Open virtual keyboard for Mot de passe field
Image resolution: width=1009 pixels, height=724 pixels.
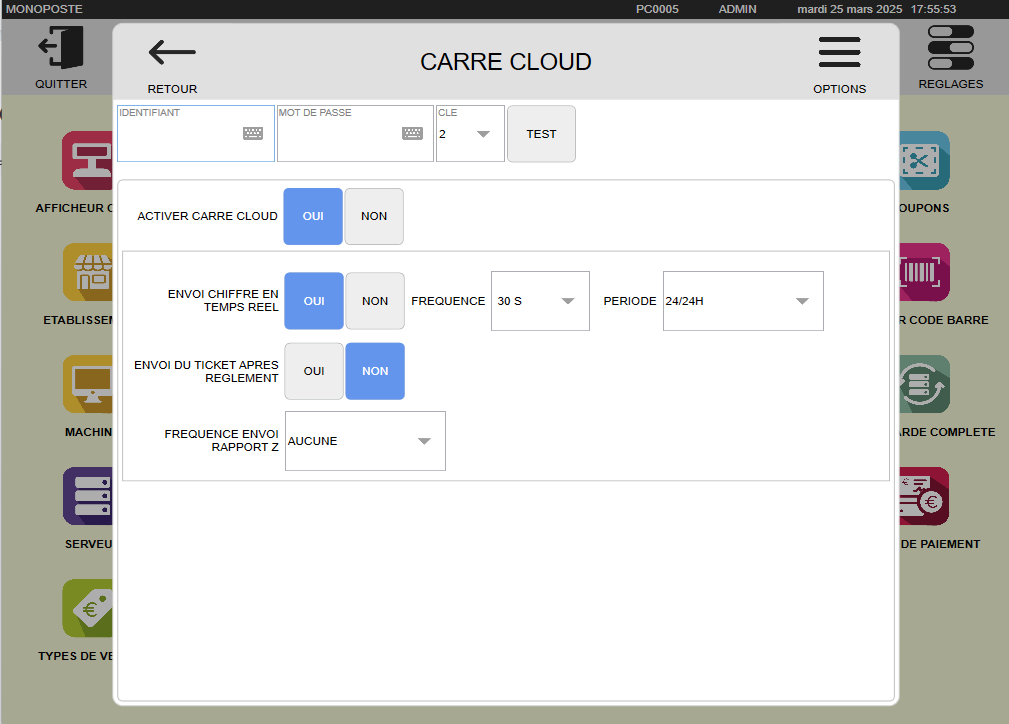[x=412, y=133]
